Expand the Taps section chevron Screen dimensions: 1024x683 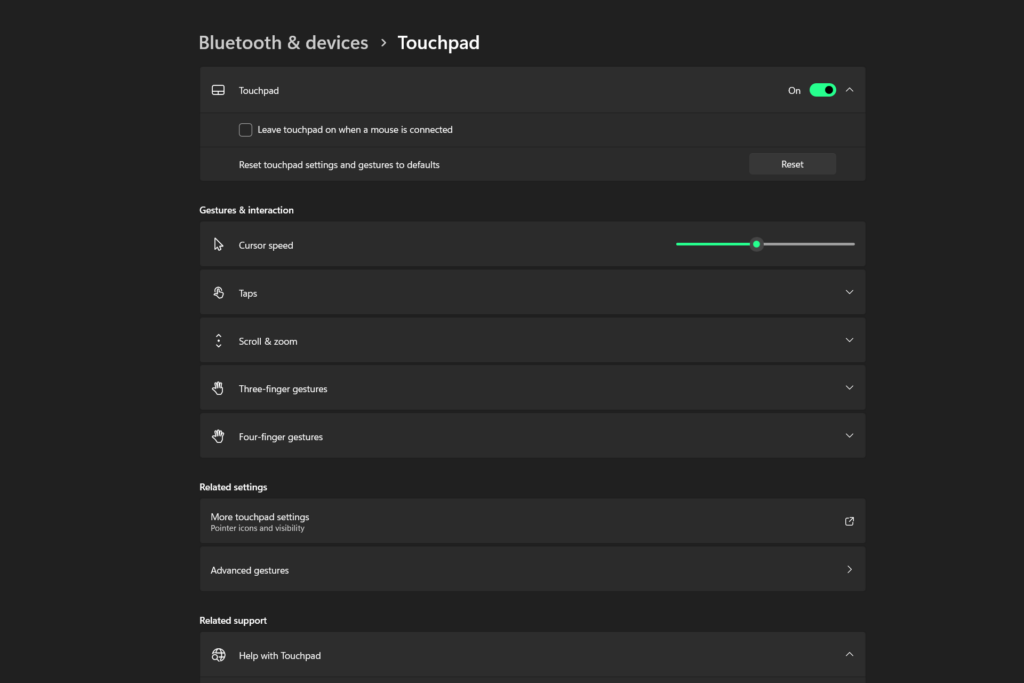[x=849, y=293]
